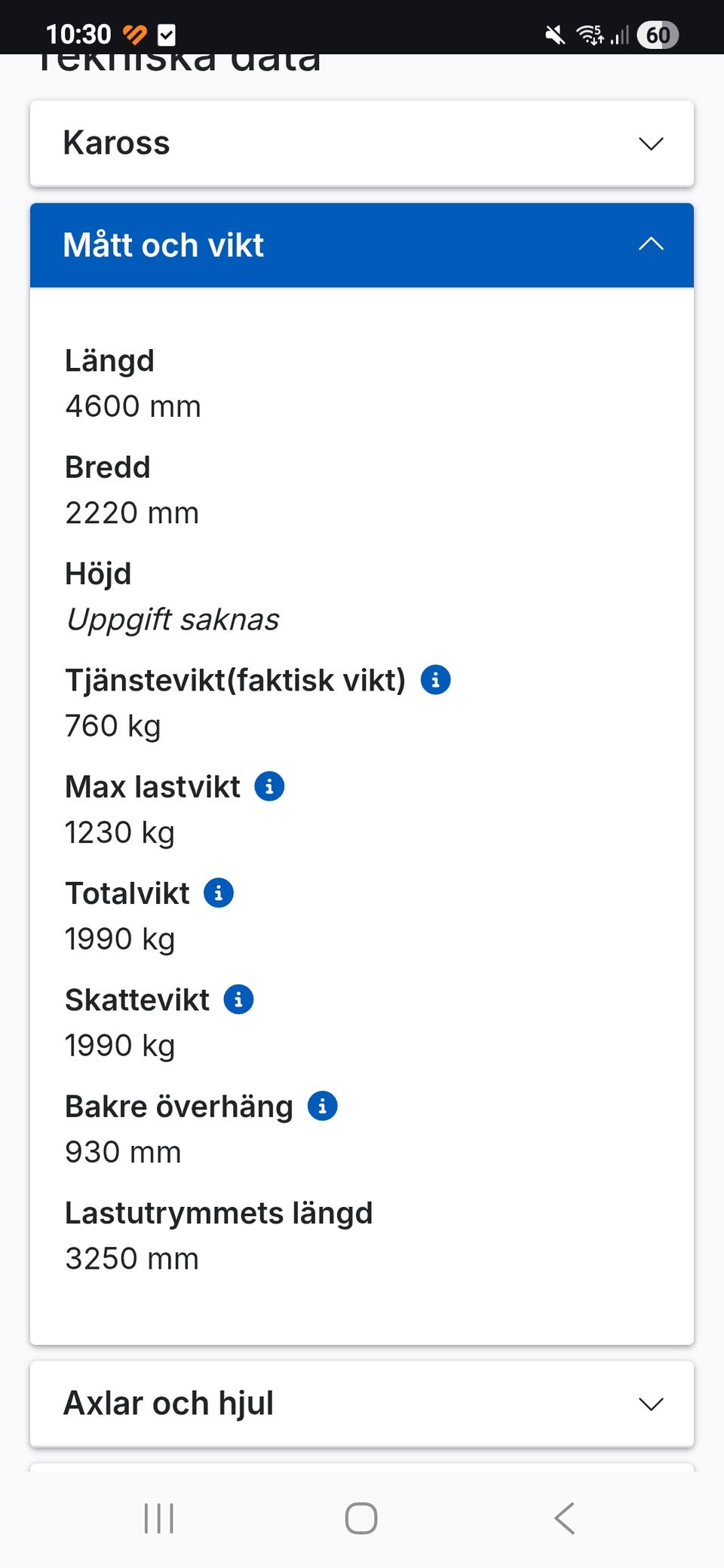Open recent apps navigation button

point(159,1518)
